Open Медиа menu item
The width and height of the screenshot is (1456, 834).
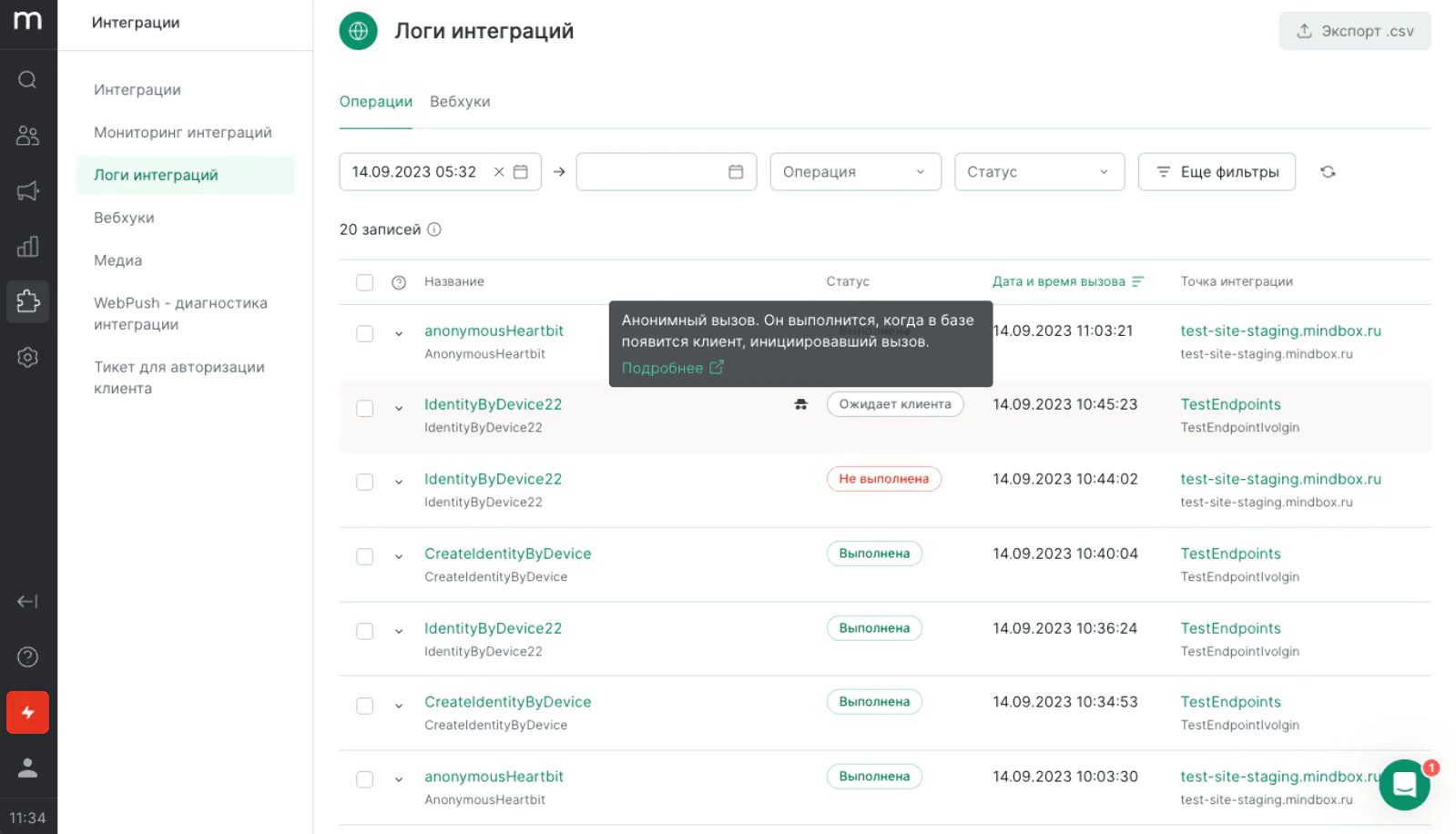point(118,260)
